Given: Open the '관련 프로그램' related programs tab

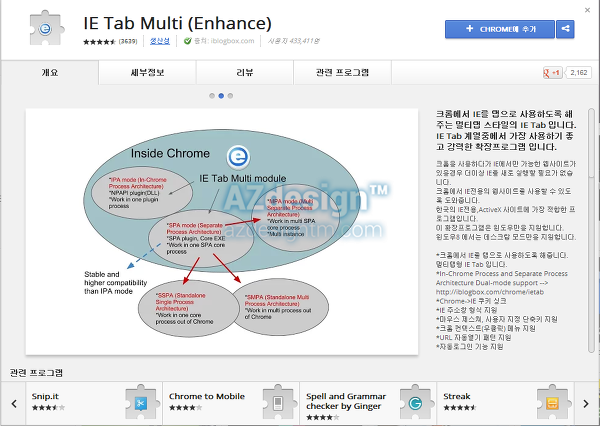Looking at the screenshot, I should pos(342,72).
